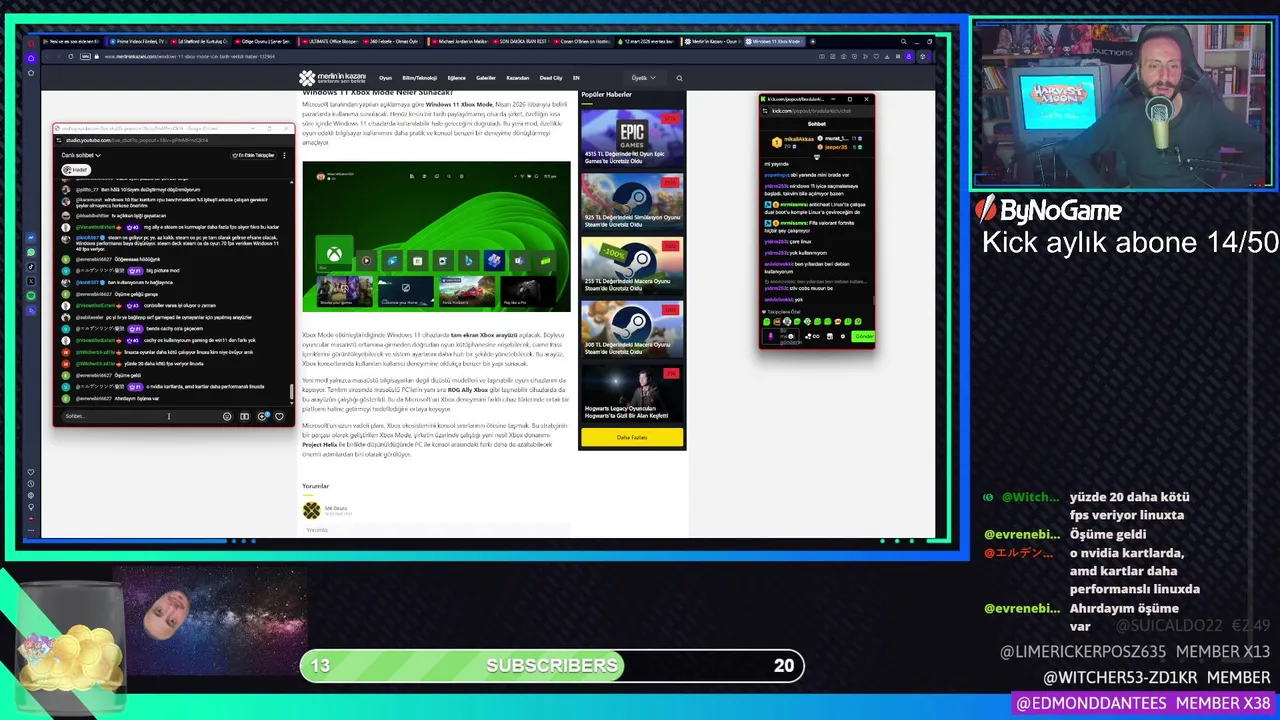Select the Eğlence menu item

[457, 77]
